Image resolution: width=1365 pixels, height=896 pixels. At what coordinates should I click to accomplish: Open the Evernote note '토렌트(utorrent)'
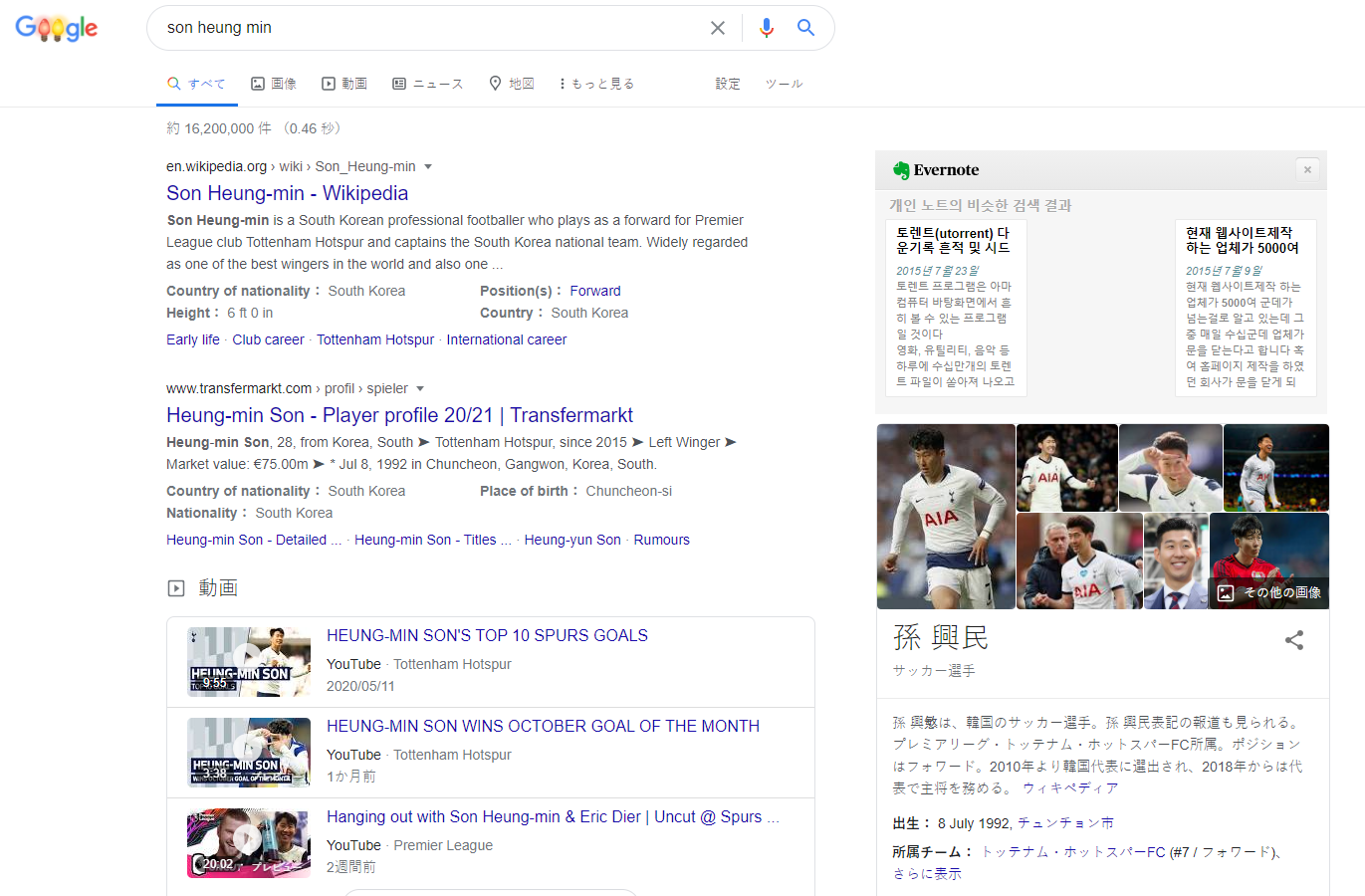956,308
